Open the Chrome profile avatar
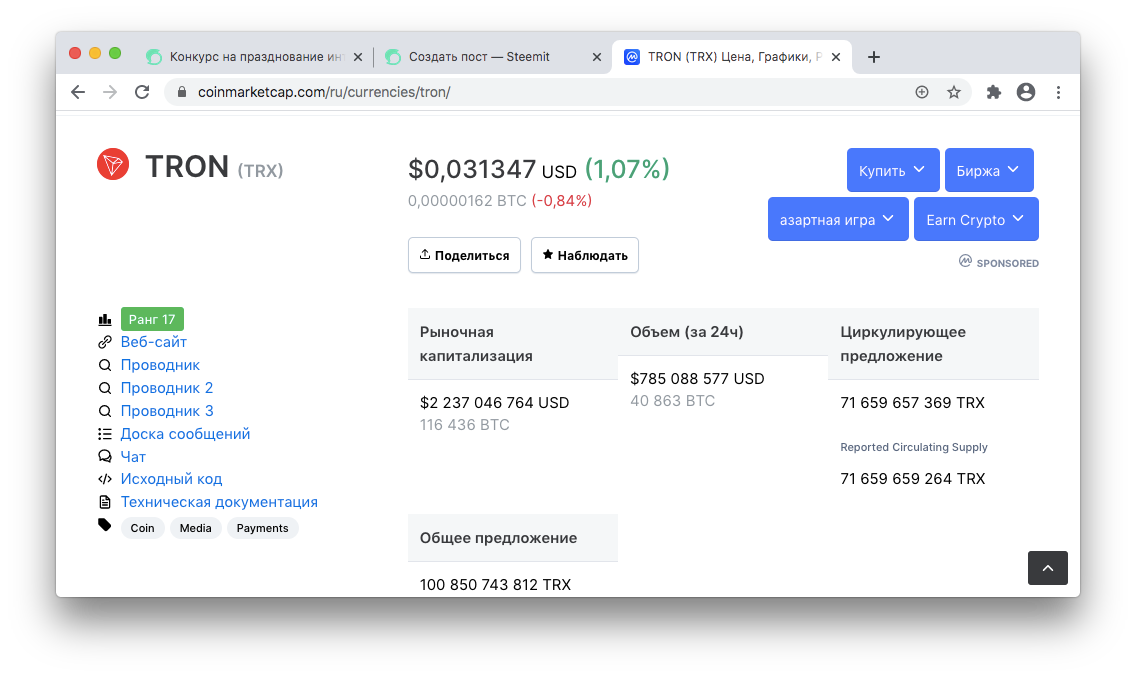1136x677 pixels. (1026, 92)
